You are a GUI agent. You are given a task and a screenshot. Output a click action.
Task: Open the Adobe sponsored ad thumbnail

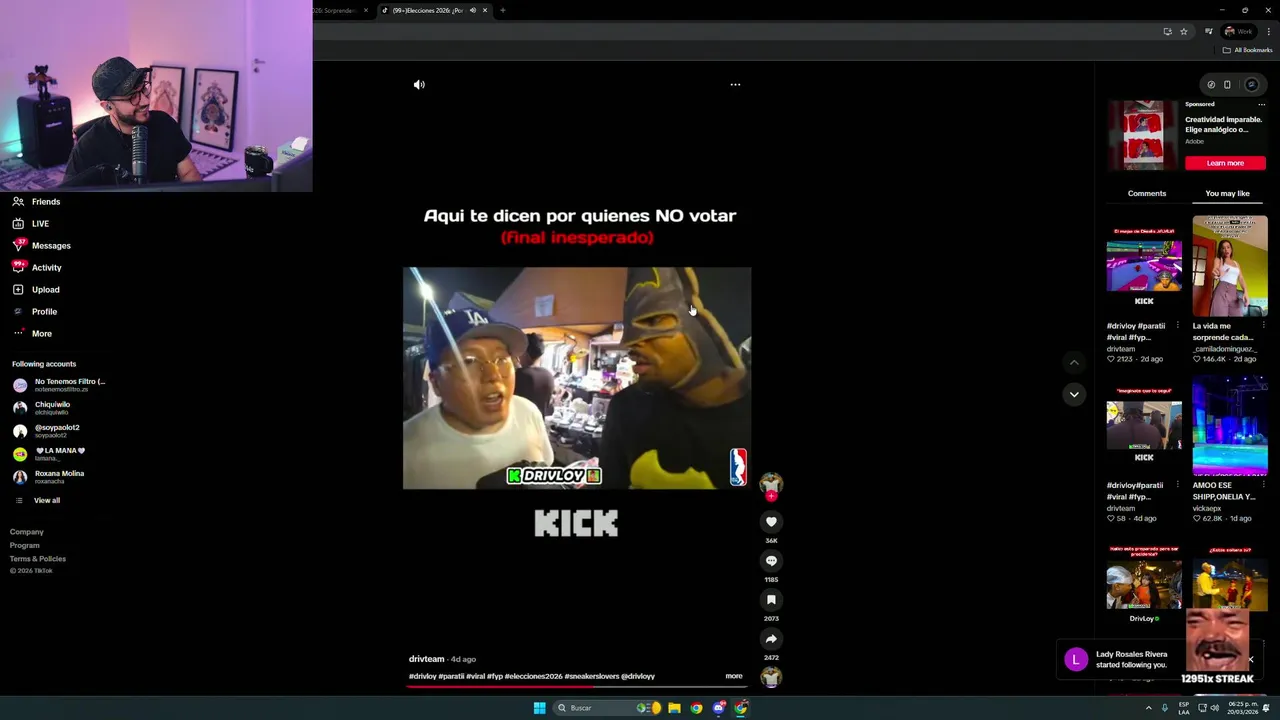coord(1143,135)
